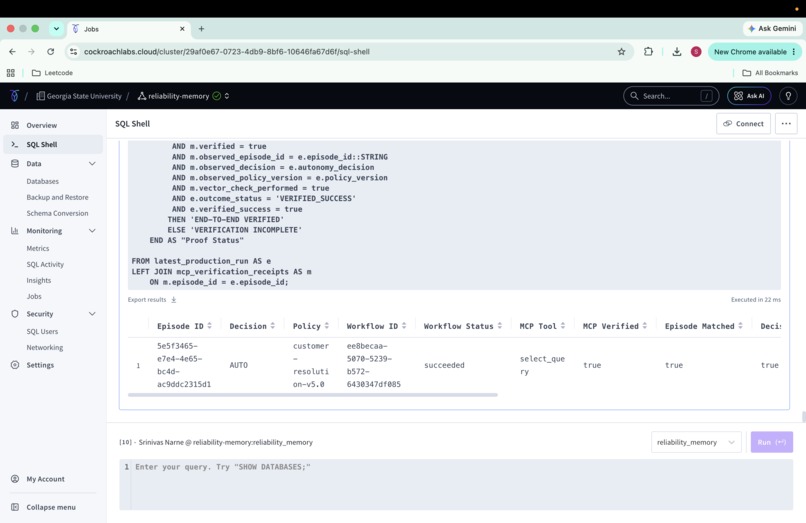Click the results table horizontal scrollbar
The height and width of the screenshot is (523, 806).
coord(313,395)
